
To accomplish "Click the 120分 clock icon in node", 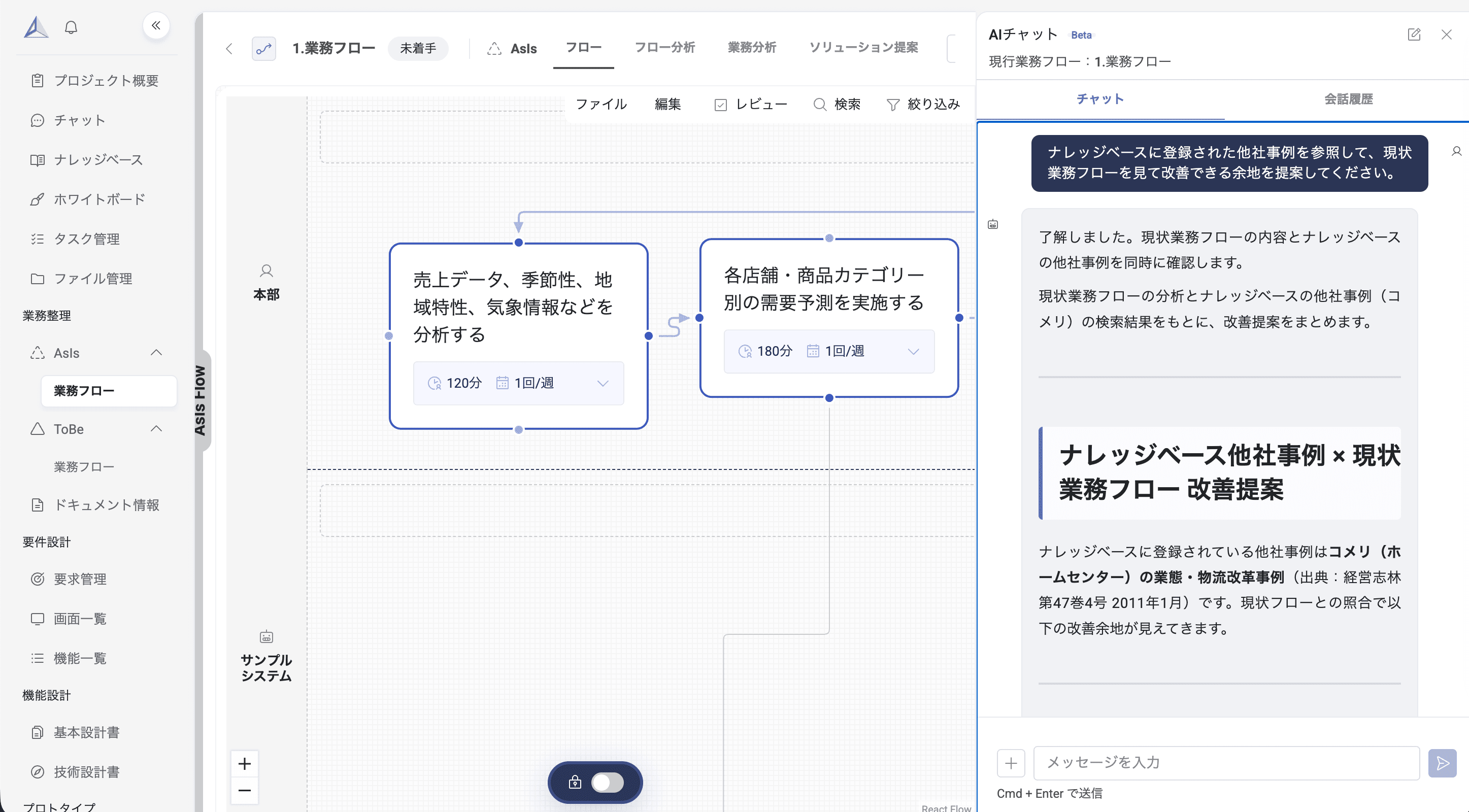I will tap(435, 383).
